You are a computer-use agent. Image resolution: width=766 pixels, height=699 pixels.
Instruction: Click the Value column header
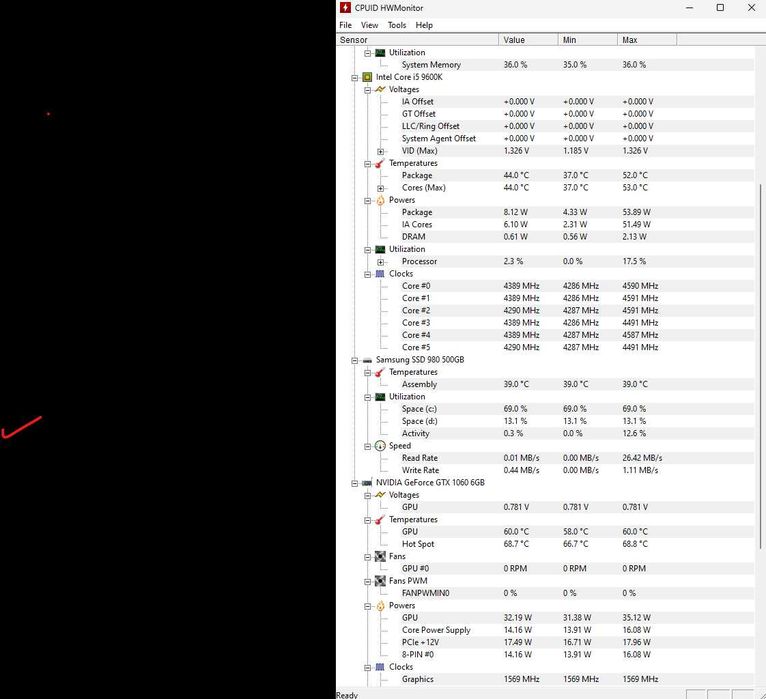pyautogui.click(x=528, y=40)
